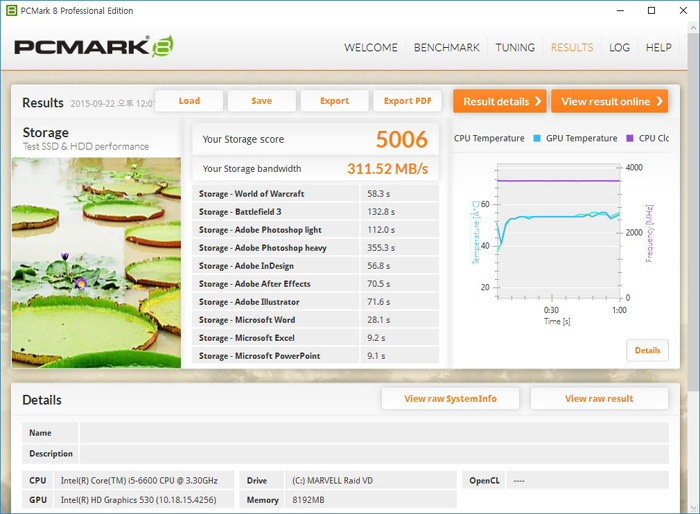Click the PCMark 8 logo
This screenshot has height=514, width=700.
click(x=94, y=46)
